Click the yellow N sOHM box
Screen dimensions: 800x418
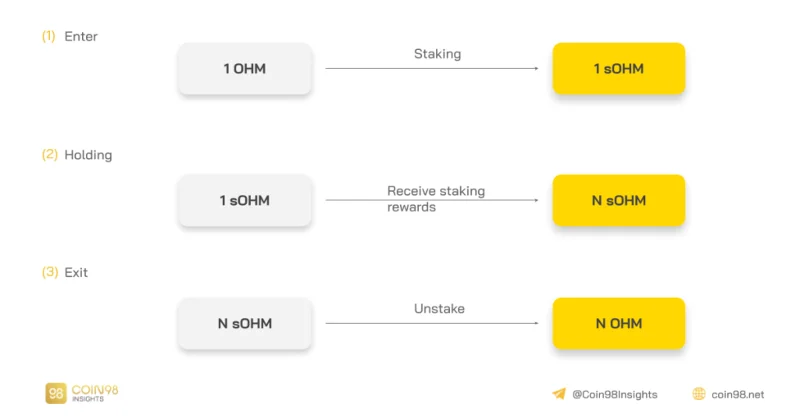(x=618, y=200)
